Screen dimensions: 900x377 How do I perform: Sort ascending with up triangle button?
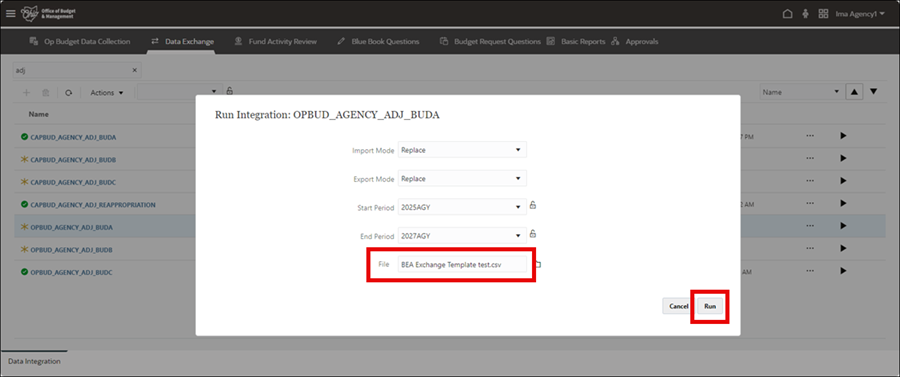854,92
